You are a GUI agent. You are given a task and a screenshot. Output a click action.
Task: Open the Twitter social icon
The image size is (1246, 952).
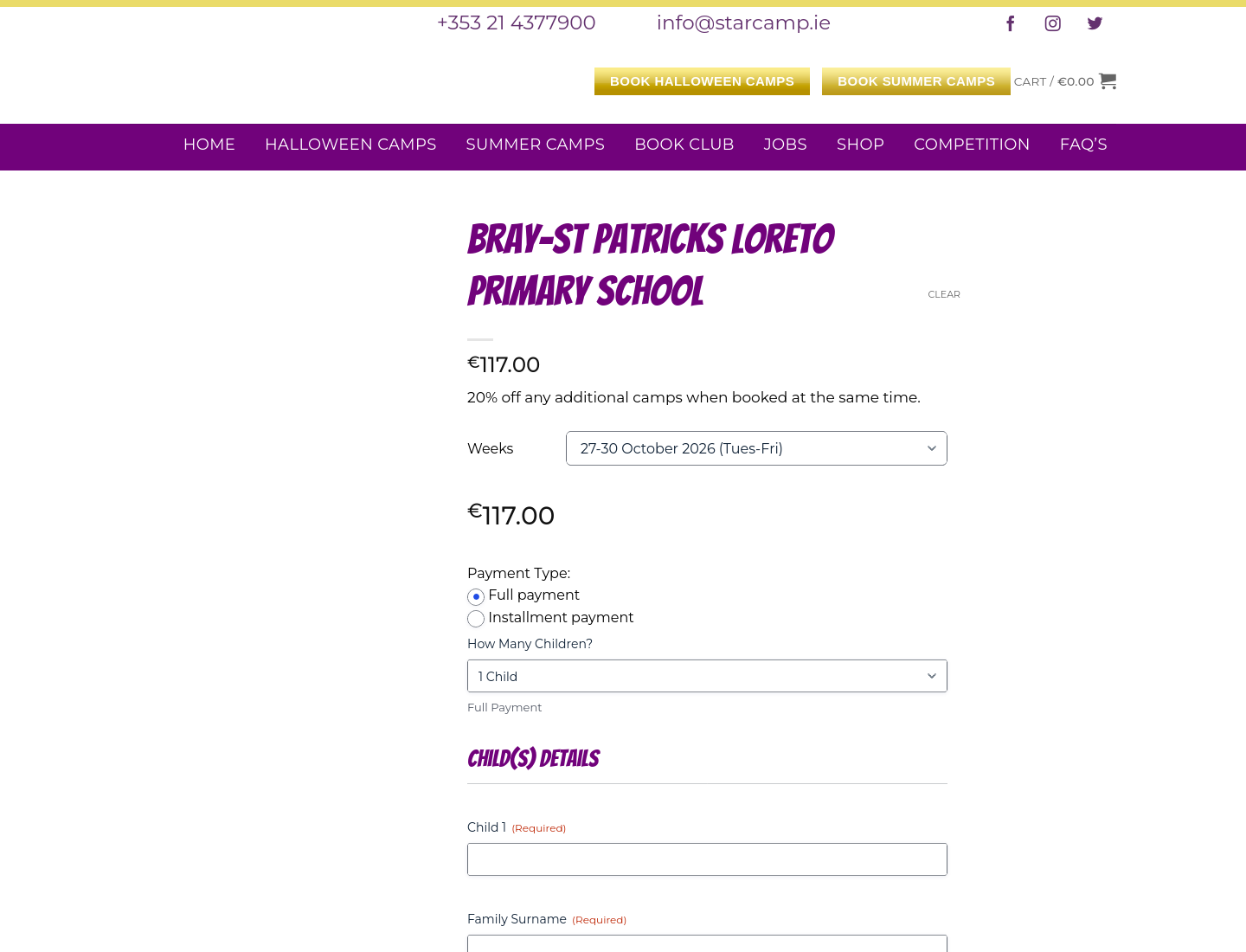tap(1095, 23)
